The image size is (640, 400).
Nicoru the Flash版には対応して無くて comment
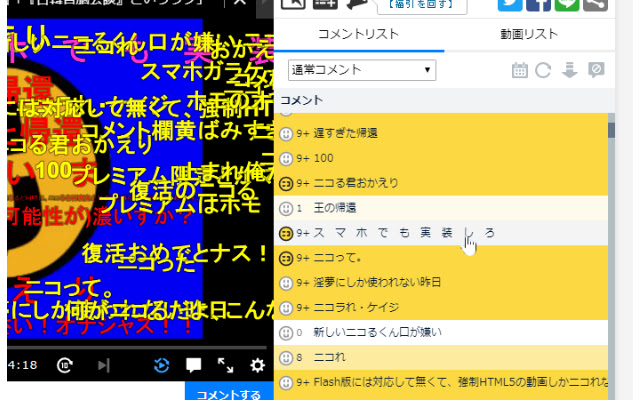pyautogui.click(x=286, y=382)
